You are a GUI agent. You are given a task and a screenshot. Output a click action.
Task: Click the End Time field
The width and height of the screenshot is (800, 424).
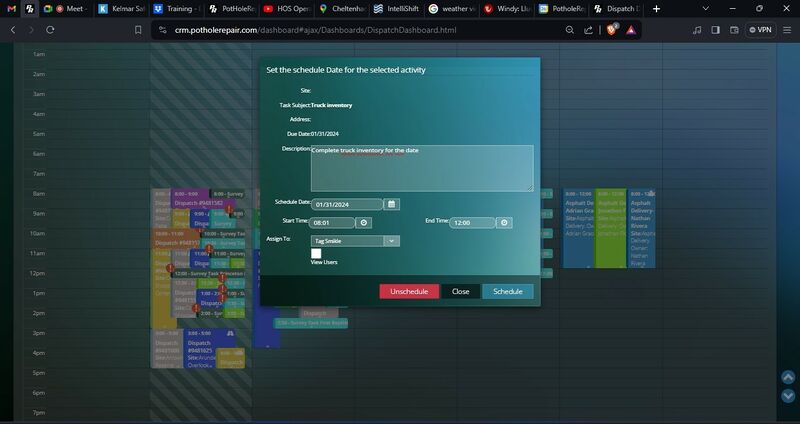(472, 223)
